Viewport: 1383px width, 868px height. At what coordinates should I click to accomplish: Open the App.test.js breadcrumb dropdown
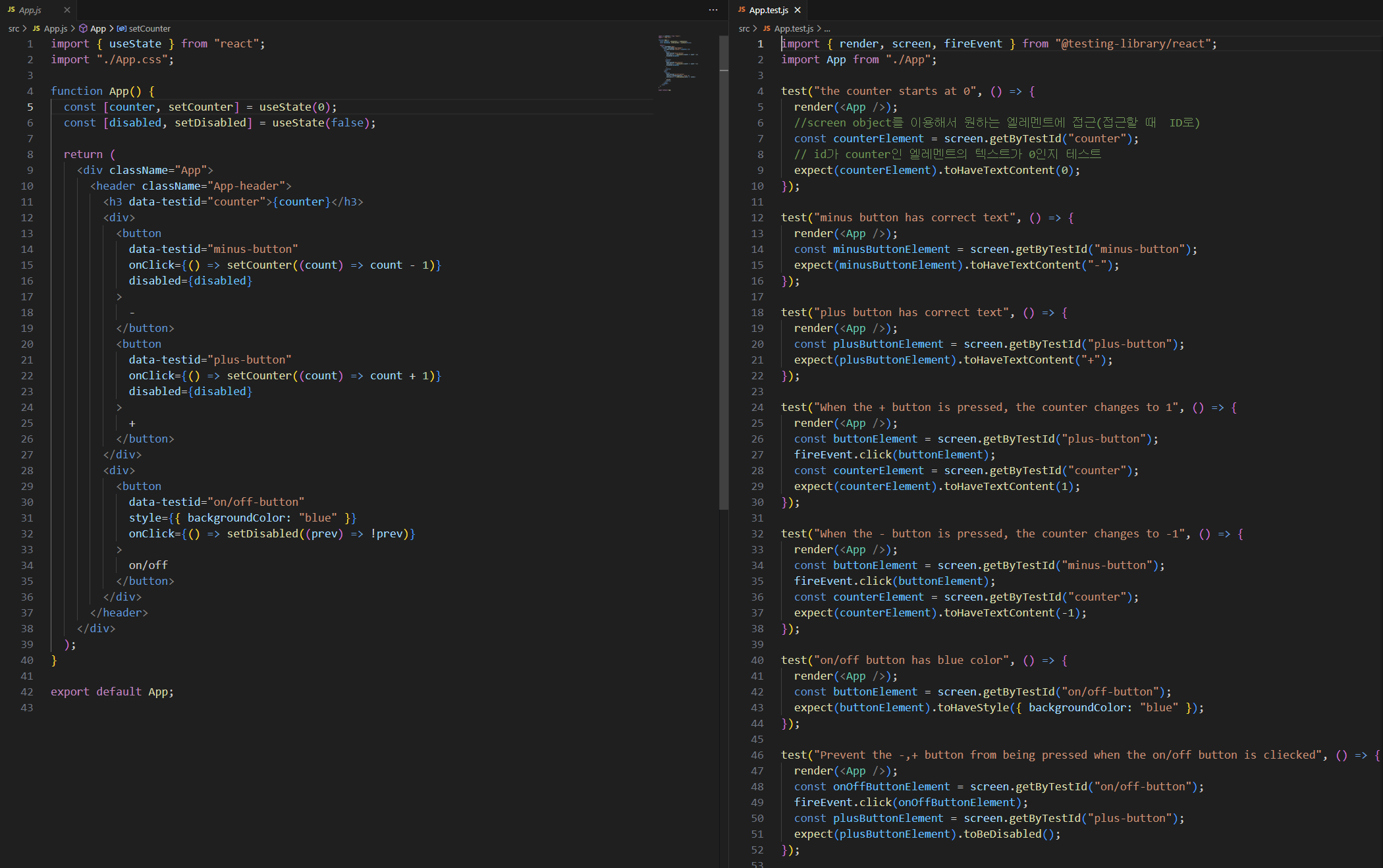pyautogui.click(x=794, y=28)
